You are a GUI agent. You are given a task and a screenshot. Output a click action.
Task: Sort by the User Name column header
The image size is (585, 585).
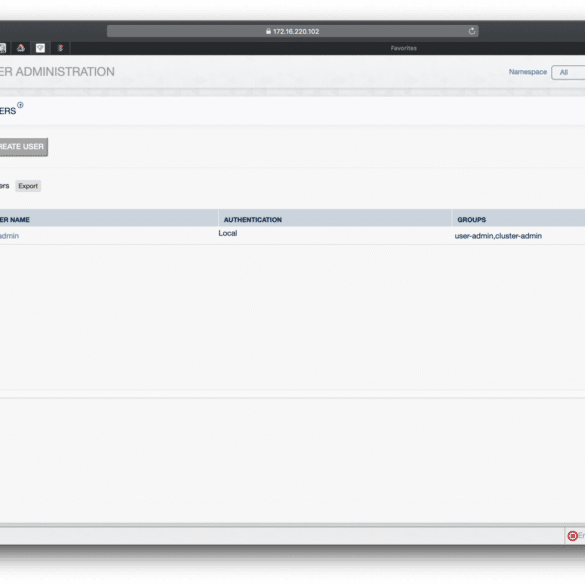pyautogui.click(x=109, y=219)
